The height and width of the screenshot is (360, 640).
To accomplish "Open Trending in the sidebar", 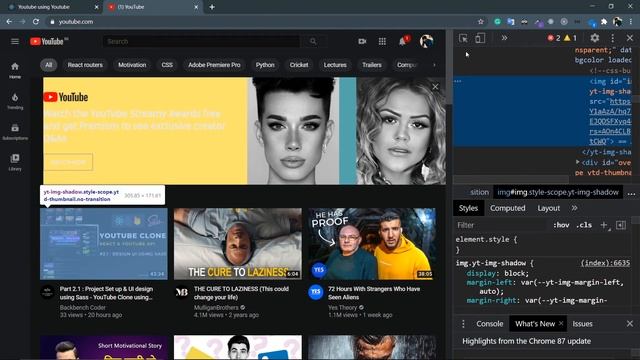I will (x=15, y=101).
